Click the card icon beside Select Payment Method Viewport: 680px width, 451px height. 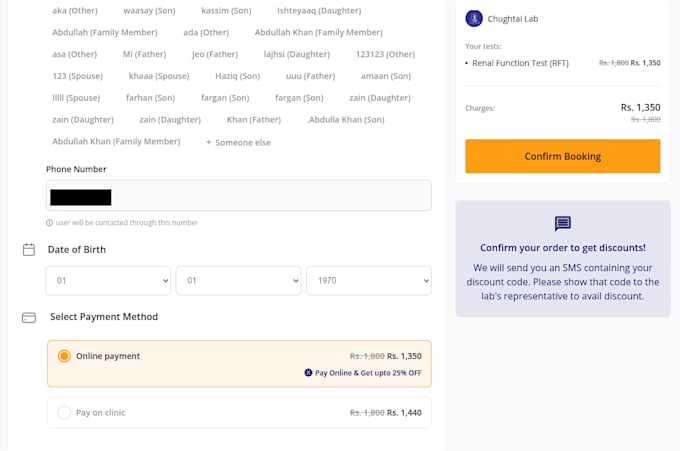click(29, 317)
